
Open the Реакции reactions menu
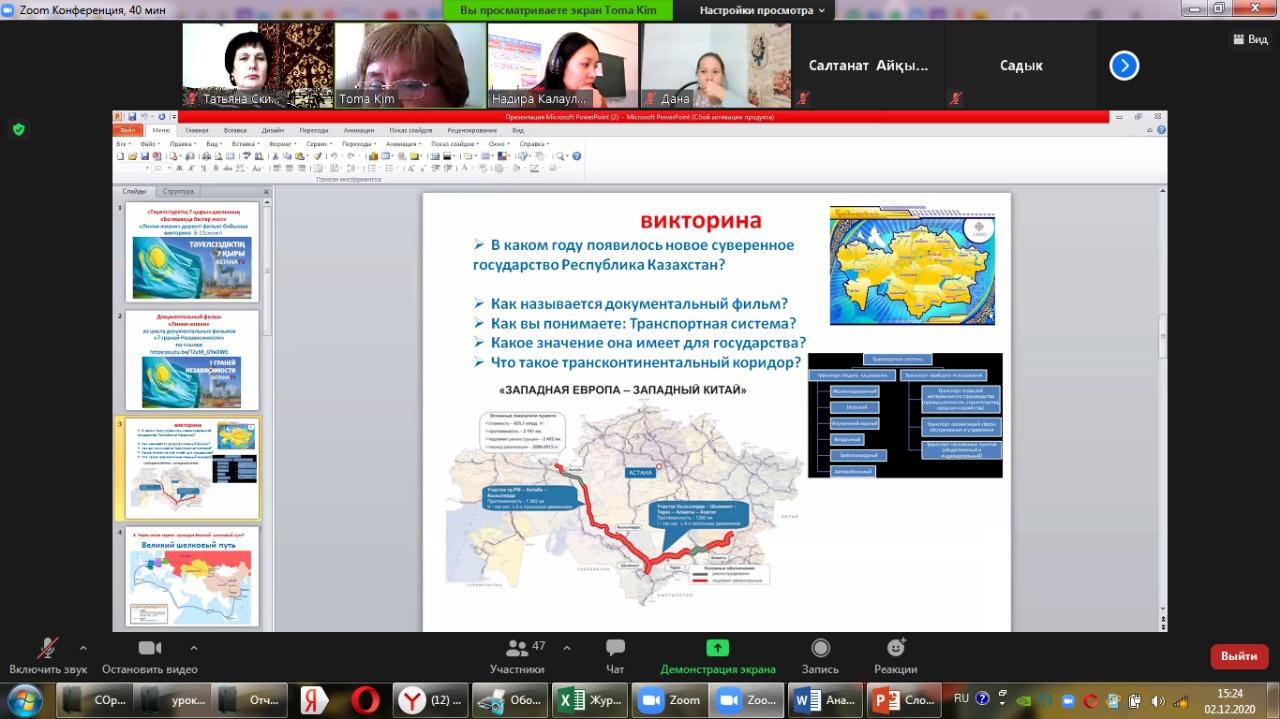point(895,650)
